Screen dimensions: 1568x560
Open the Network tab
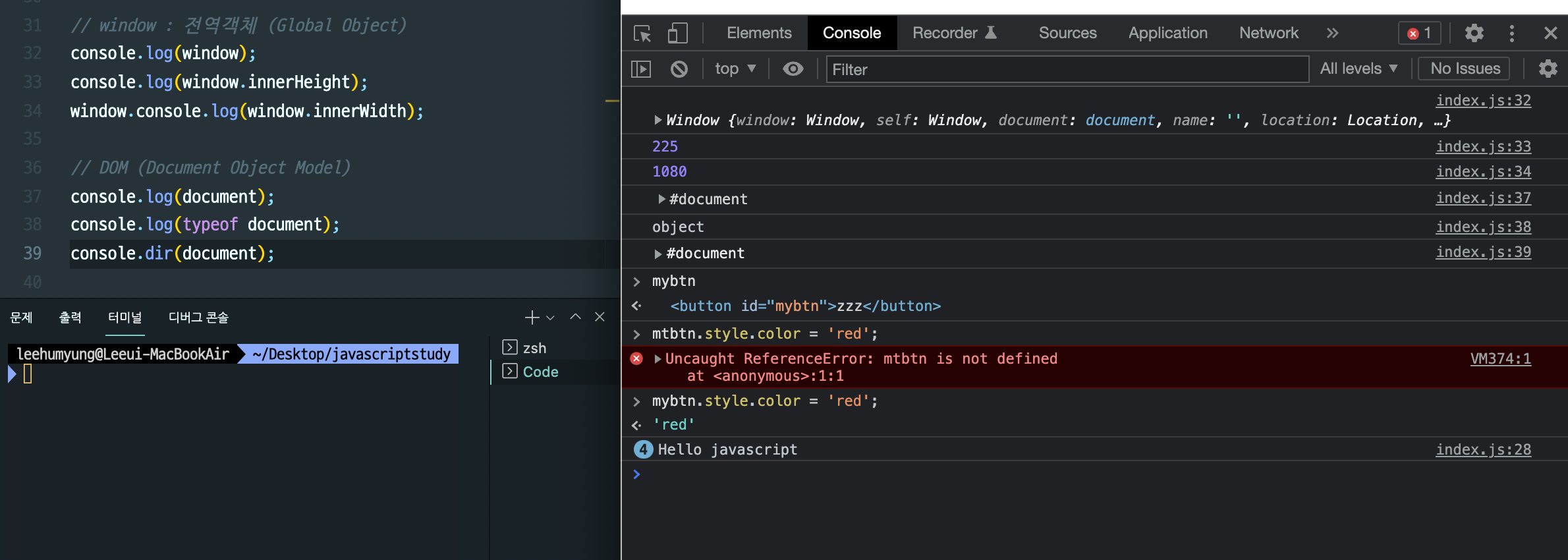[1268, 33]
